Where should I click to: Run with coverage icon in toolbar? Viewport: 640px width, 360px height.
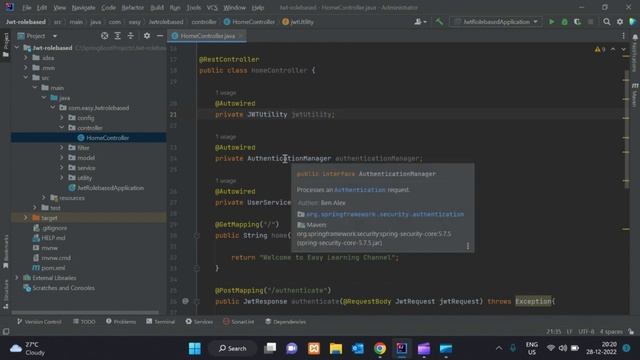pos(577,22)
